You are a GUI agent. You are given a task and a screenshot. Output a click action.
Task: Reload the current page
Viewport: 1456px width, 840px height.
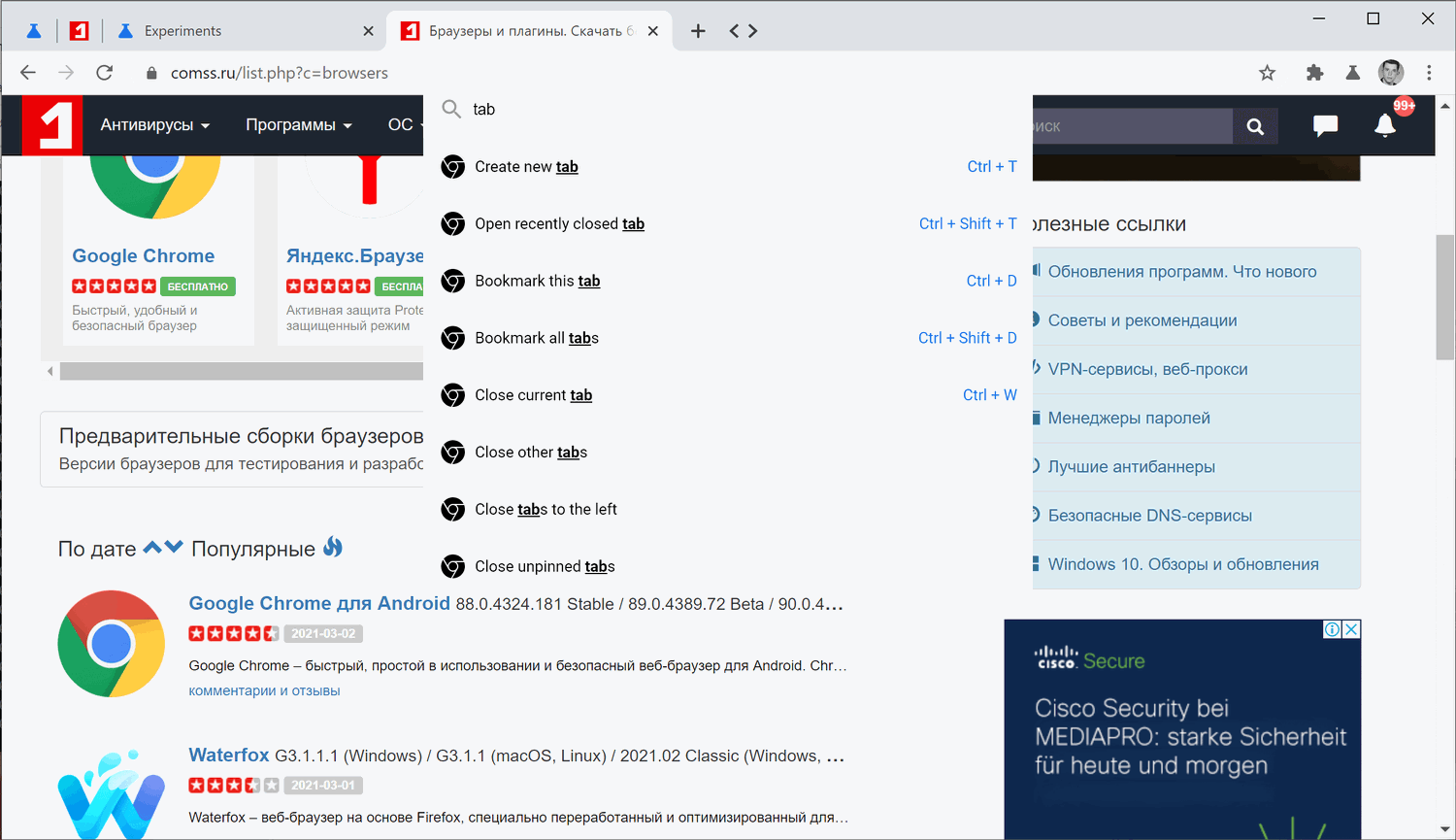pyautogui.click(x=105, y=73)
